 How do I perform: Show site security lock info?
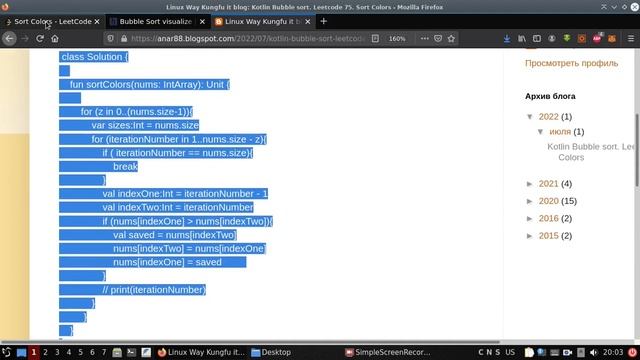tap(124, 38)
